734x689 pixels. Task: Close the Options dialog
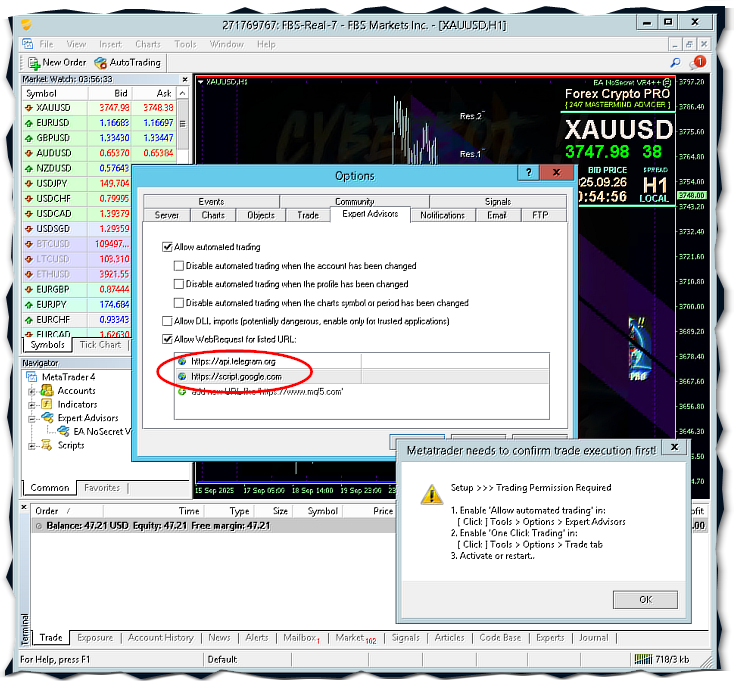pyautogui.click(x=556, y=172)
